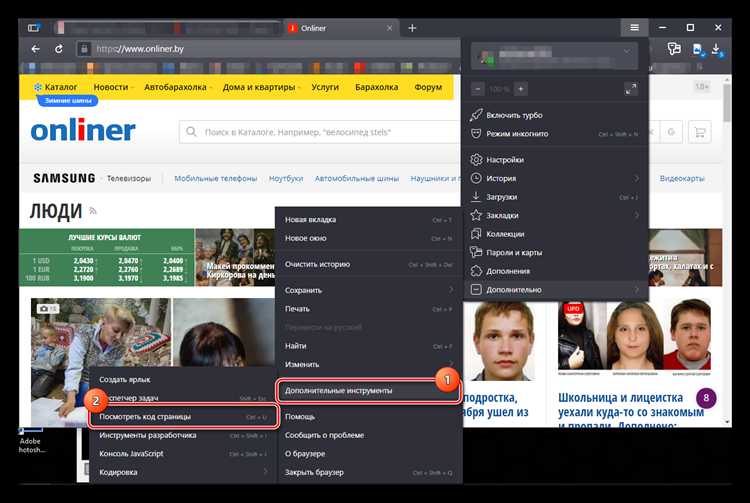
Task: Click the incognito mask icon
Action: pos(476,134)
